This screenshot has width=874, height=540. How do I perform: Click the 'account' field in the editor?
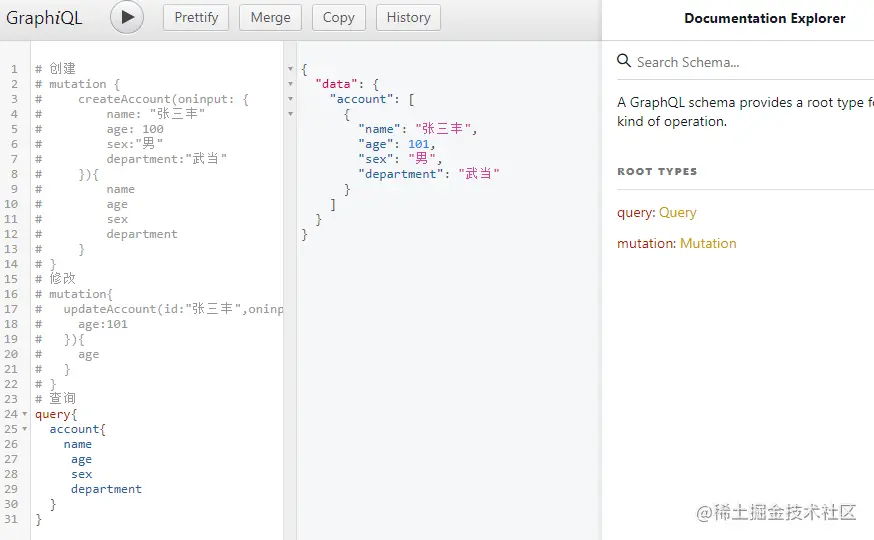[74, 429]
